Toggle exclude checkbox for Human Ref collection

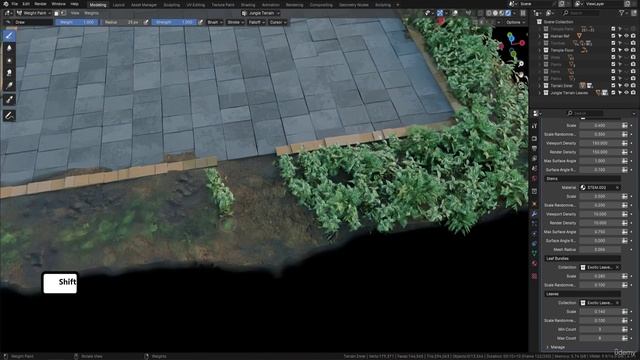613,36
